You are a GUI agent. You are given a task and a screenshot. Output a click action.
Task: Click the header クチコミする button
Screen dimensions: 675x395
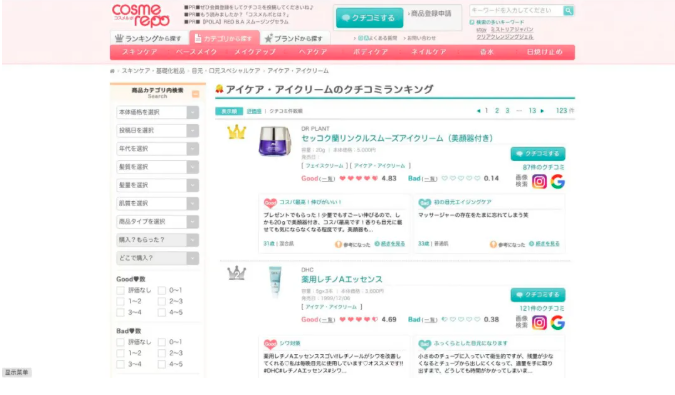[x=369, y=18]
